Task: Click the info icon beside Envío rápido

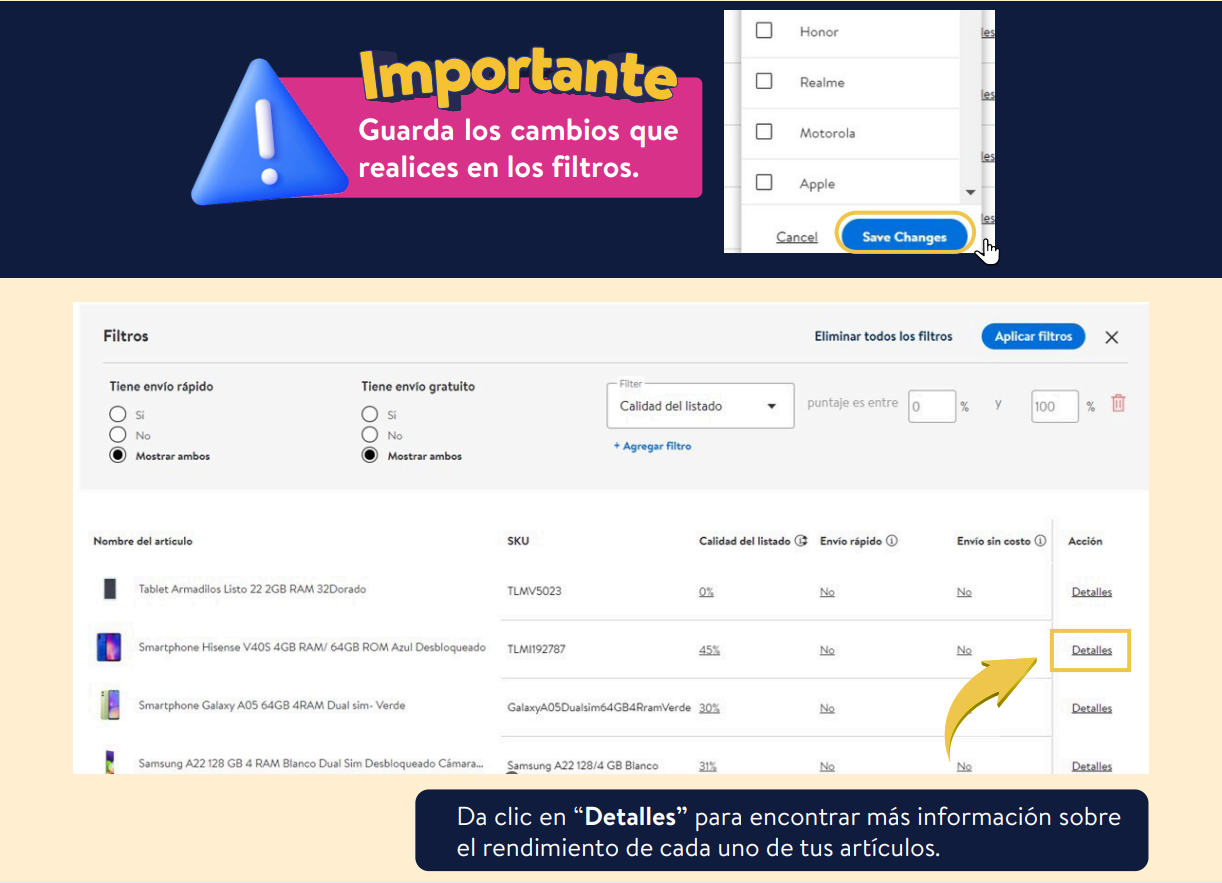Action: pos(892,541)
